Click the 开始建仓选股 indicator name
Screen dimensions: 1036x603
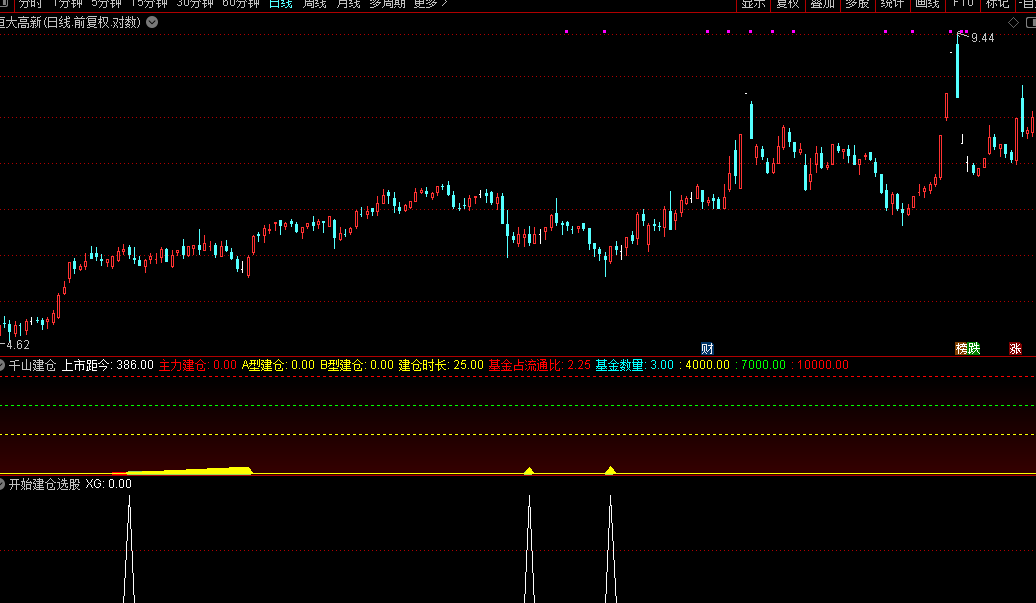point(44,484)
